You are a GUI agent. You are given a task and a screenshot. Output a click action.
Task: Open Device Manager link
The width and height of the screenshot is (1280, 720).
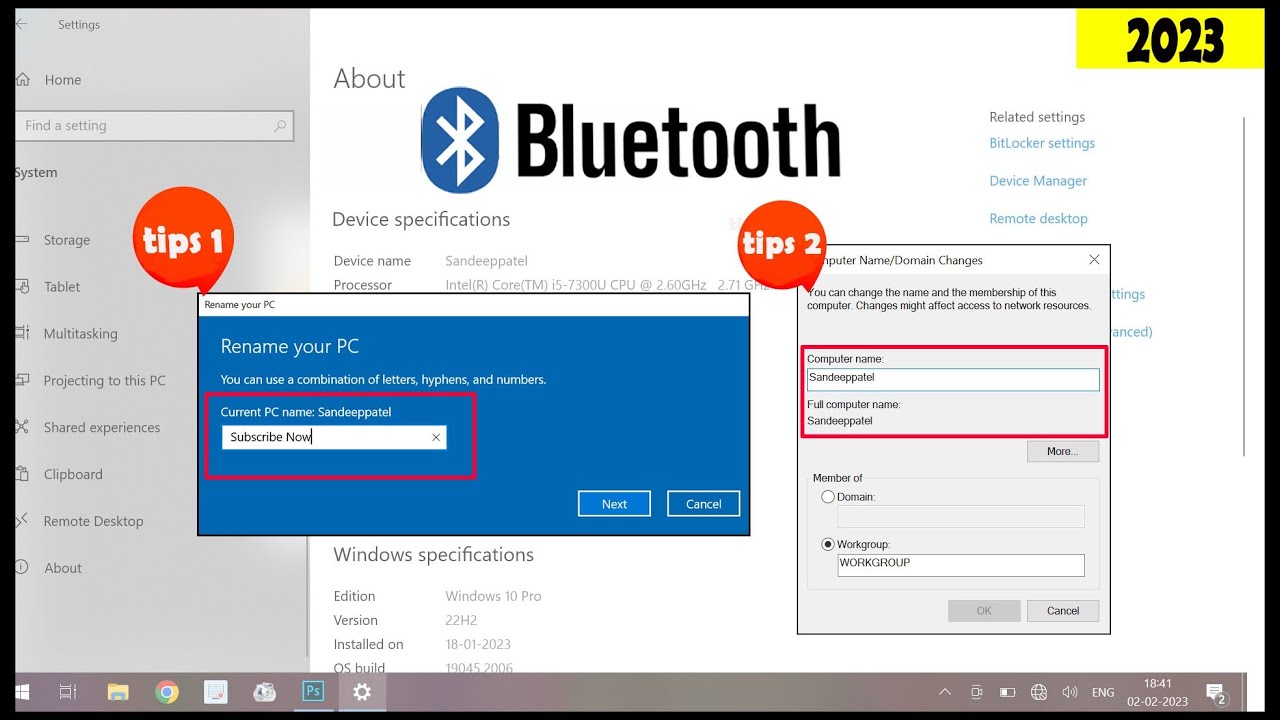click(1038, 181)
